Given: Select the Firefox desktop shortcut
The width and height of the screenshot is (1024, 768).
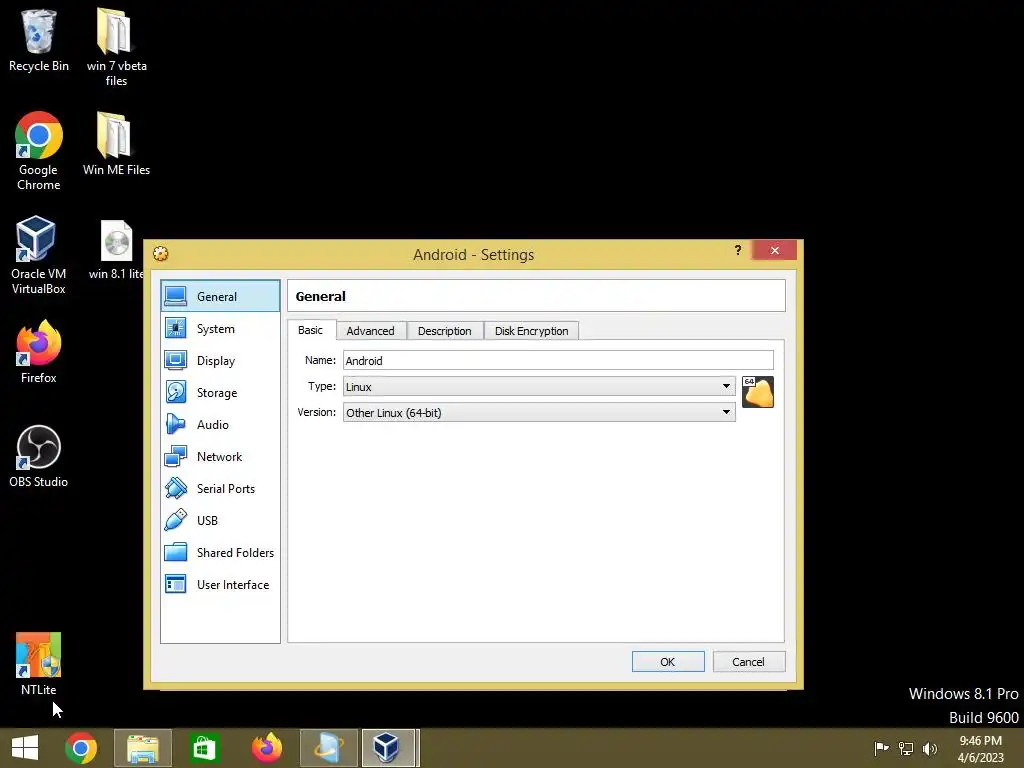Looking at the screenshot, I should tap(39, 351).
